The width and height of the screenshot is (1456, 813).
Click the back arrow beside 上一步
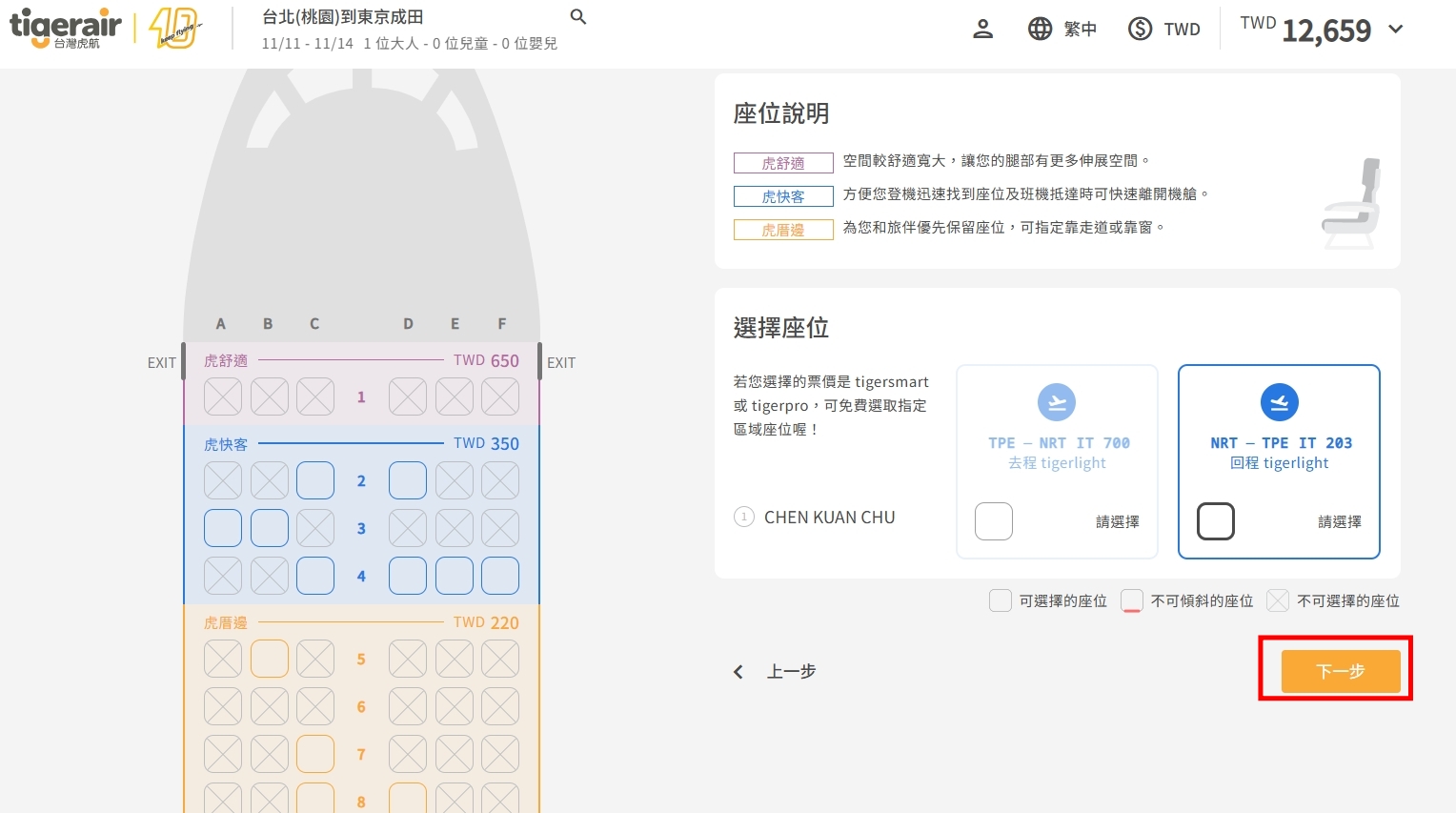click(738, 672)
